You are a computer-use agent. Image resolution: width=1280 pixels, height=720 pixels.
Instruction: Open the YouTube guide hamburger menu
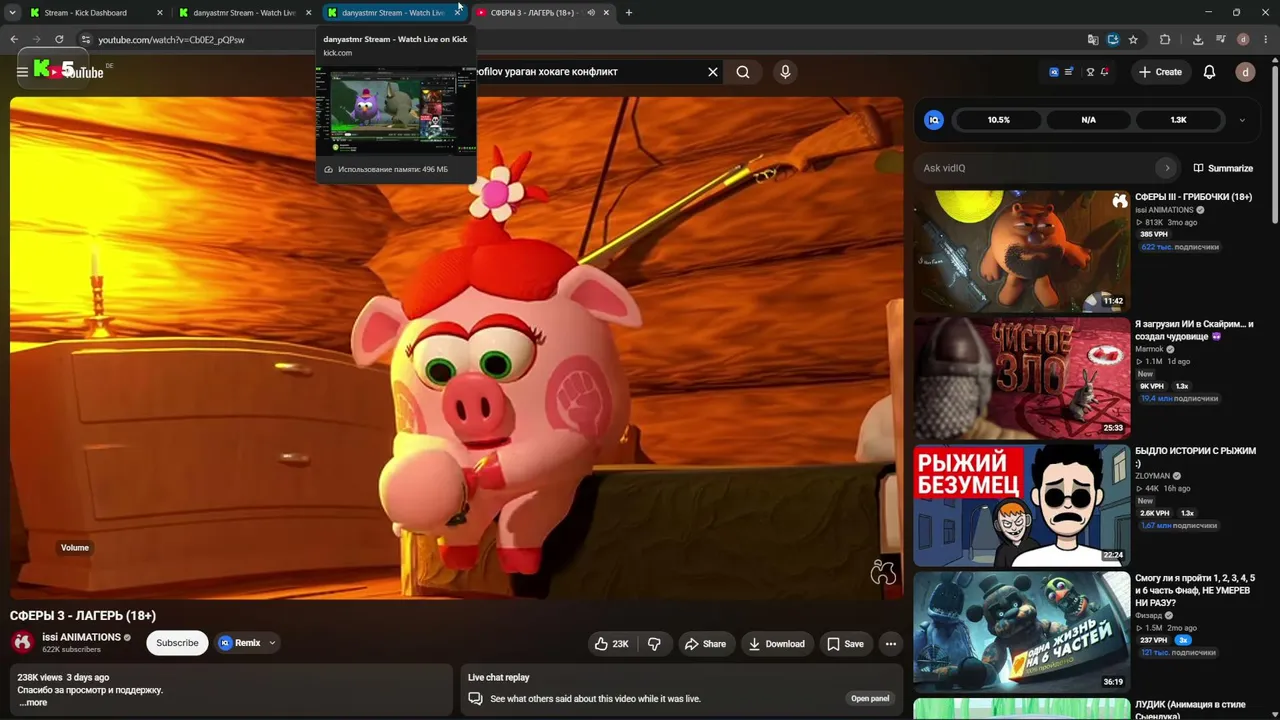coord(22,72)
